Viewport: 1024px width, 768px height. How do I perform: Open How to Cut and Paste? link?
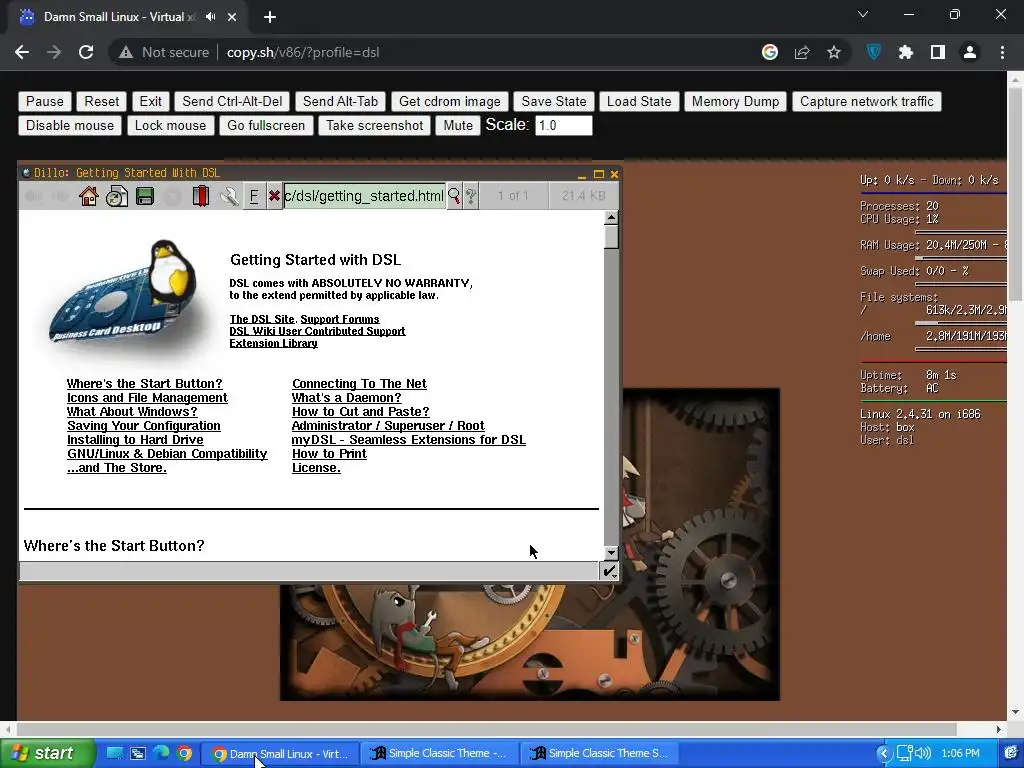[360, 411]
